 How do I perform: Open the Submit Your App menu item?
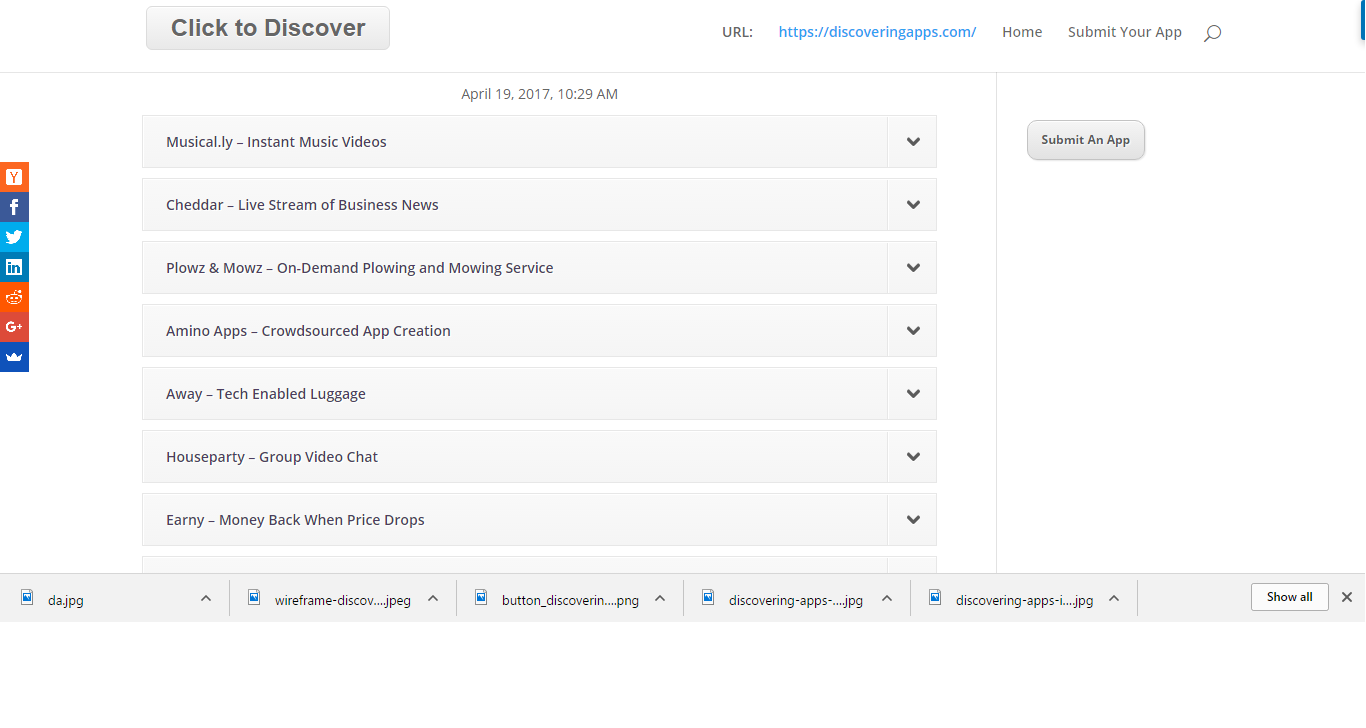[x=1125, y=32]
